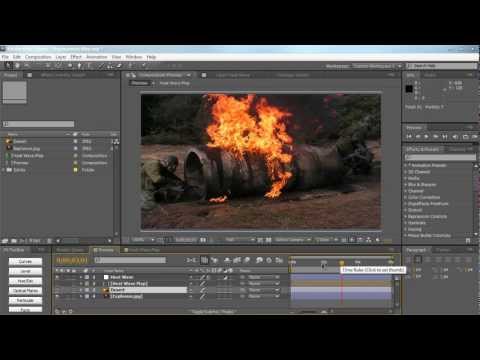Open the Composition menu

tap(38, 57)
